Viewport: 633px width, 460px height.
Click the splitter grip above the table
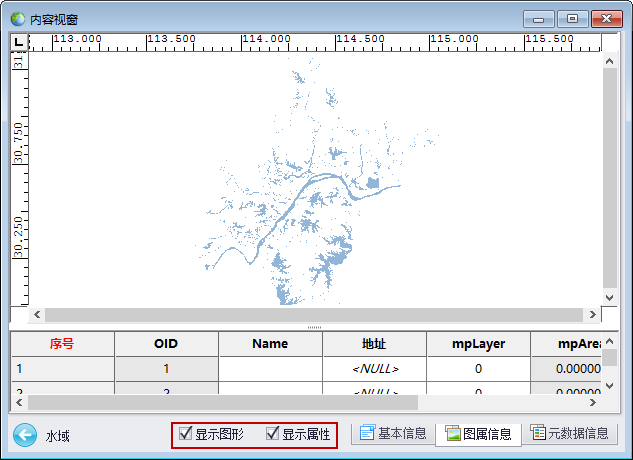pos(314,327)
